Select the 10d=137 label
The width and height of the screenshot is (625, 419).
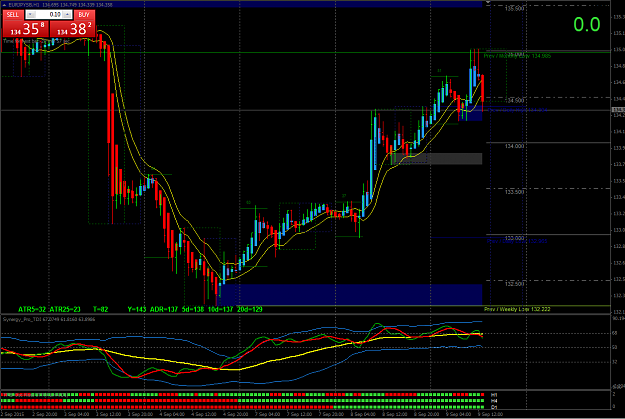coord(220,309)
